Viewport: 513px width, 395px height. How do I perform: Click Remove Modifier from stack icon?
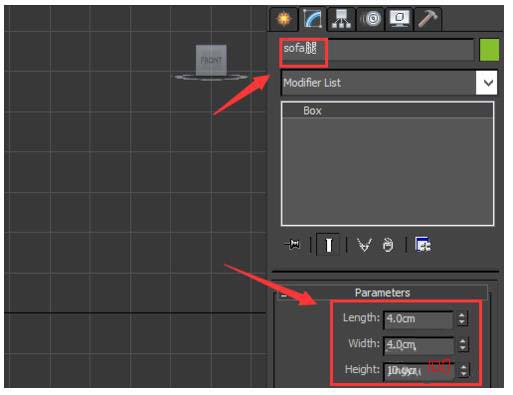coord(388,245)
